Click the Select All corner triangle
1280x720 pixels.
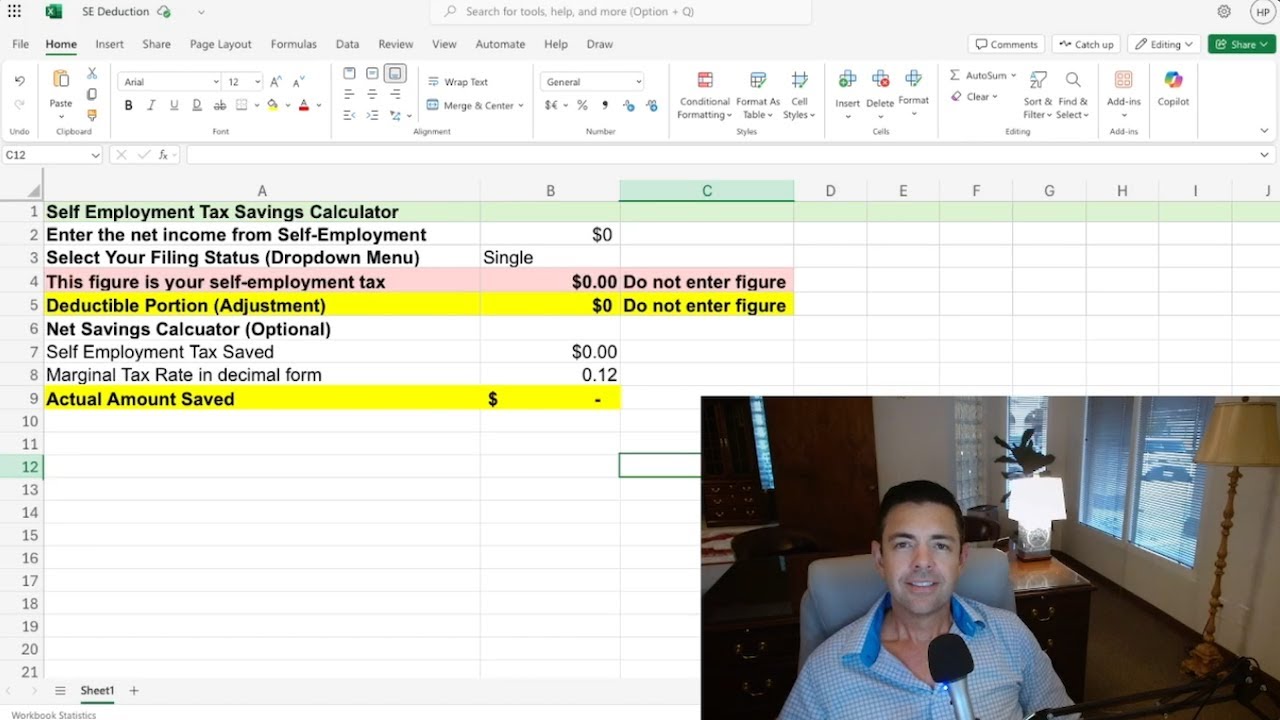33,190
